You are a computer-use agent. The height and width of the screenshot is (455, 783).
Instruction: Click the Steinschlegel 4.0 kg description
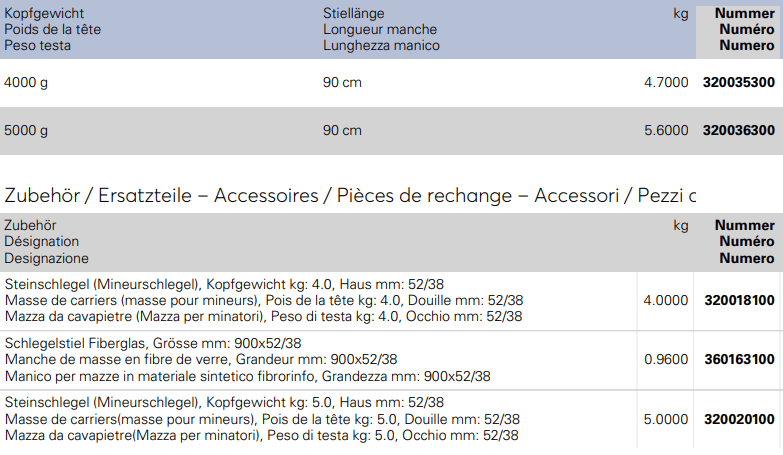pyautogui.click(x=264, y=300)
